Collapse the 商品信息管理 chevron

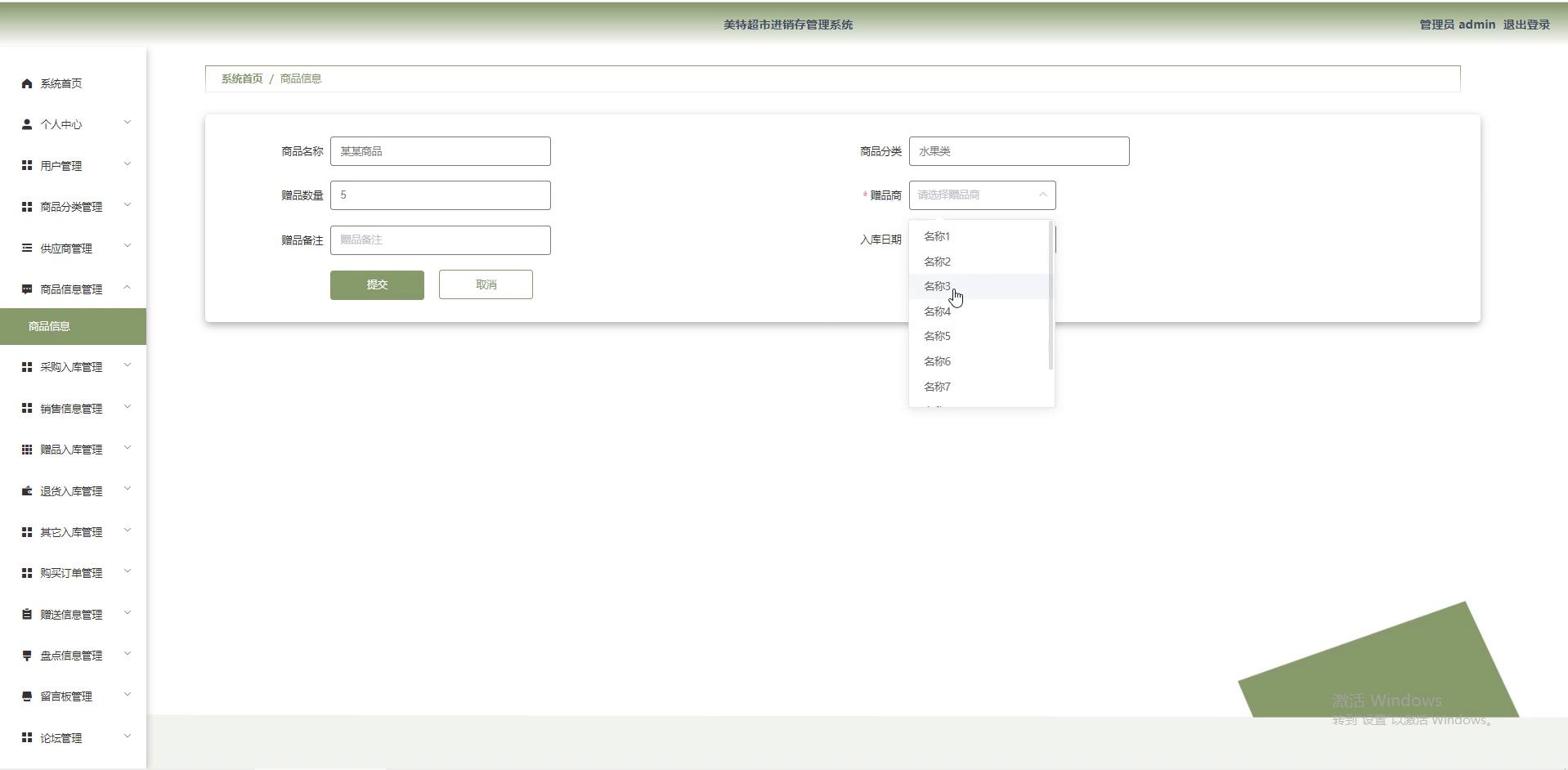128,288
